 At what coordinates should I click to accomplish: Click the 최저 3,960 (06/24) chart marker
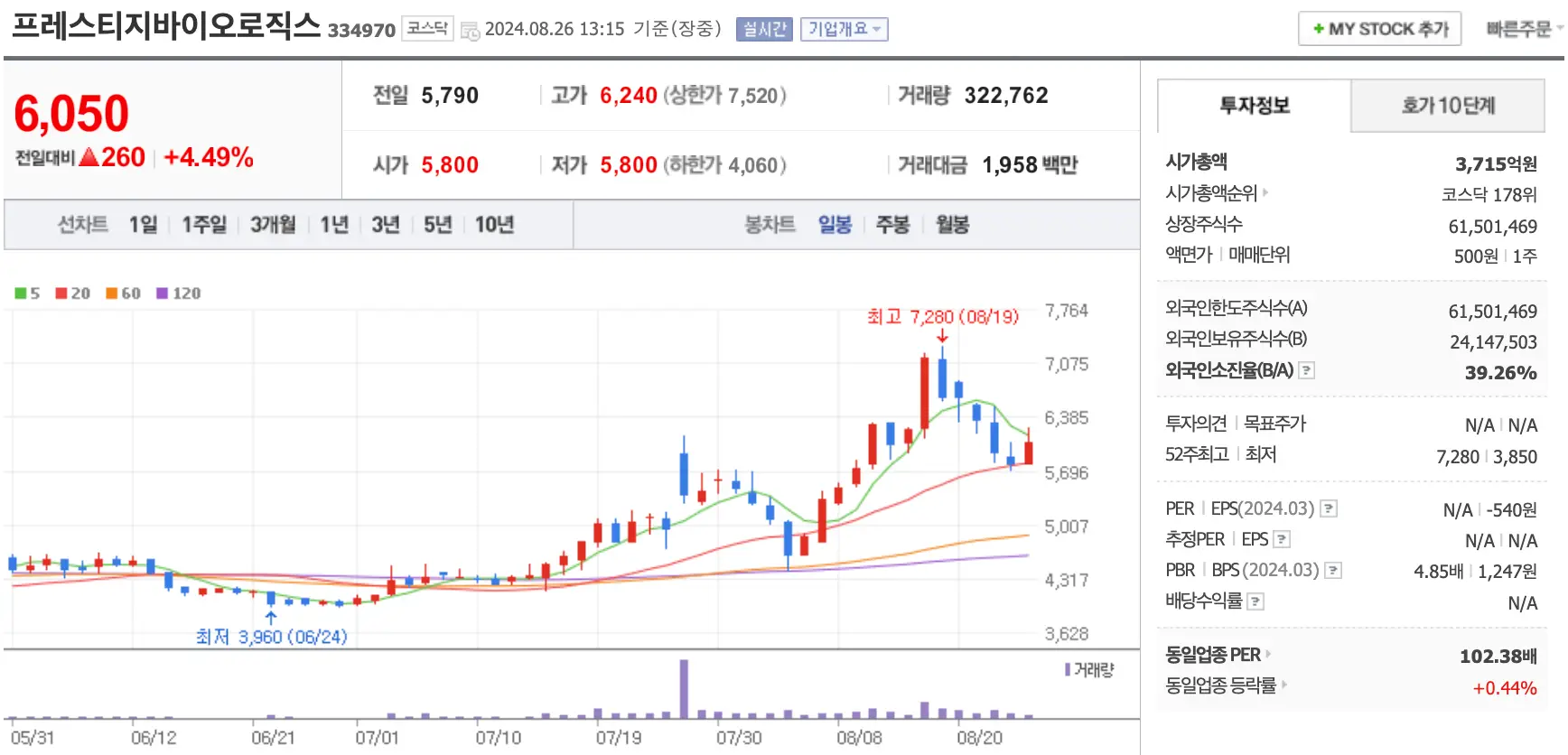(272, 637)
